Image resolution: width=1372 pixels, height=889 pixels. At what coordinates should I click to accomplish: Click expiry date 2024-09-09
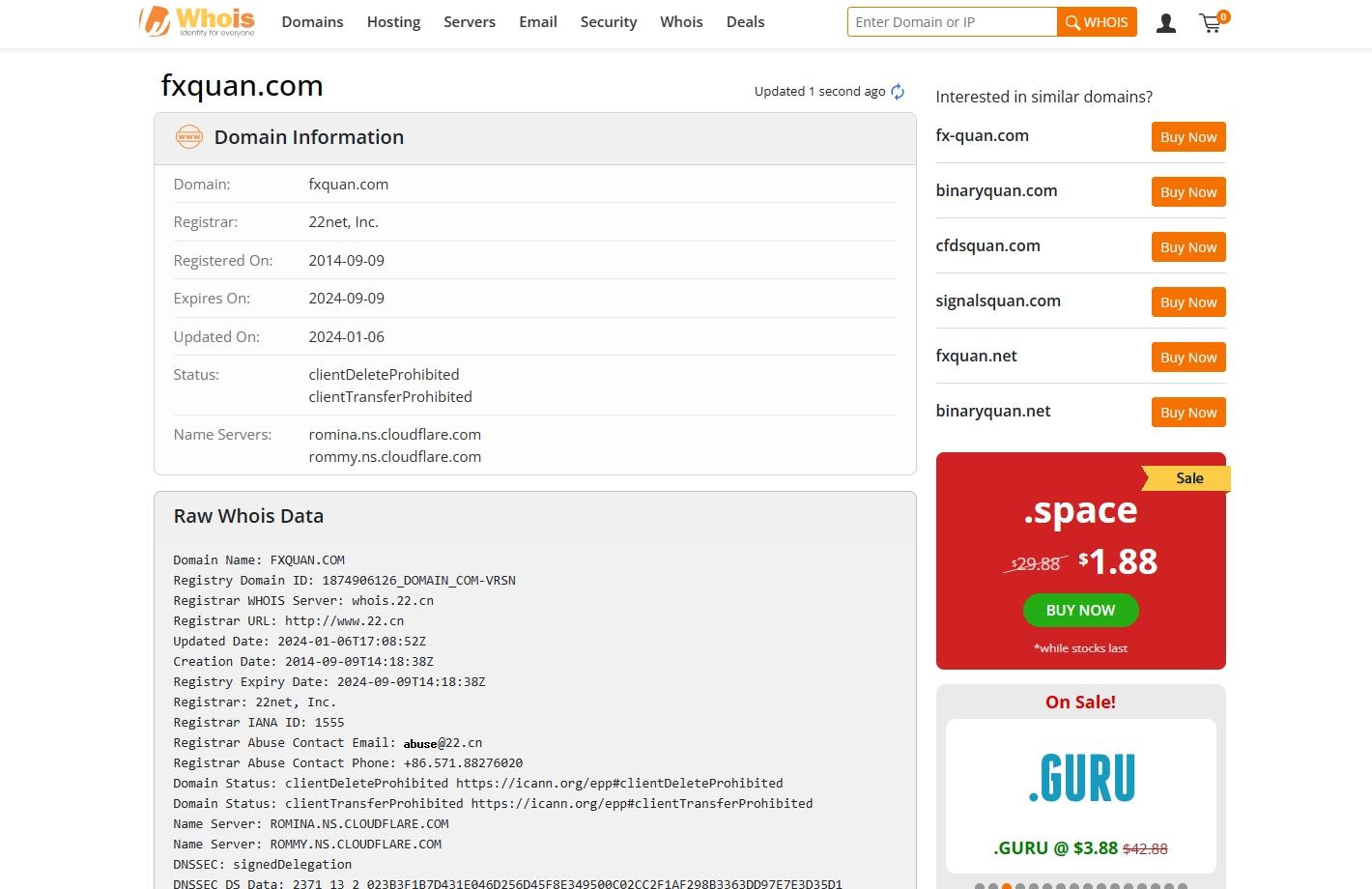[x=346, y=299]
